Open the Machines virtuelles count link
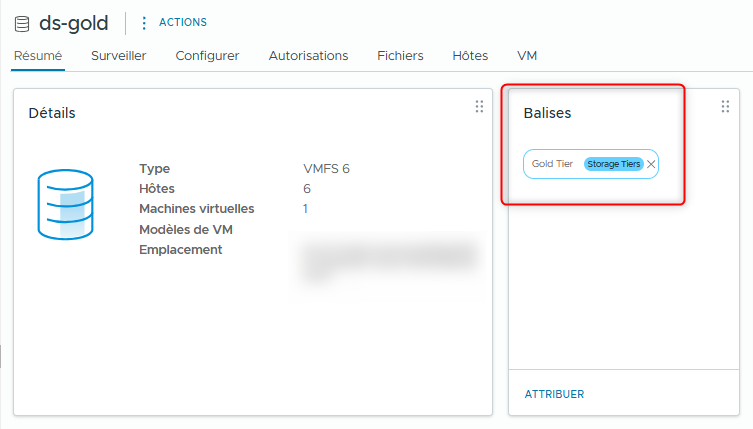The height and width of the screenshot is (429, 753). point(305,208)
